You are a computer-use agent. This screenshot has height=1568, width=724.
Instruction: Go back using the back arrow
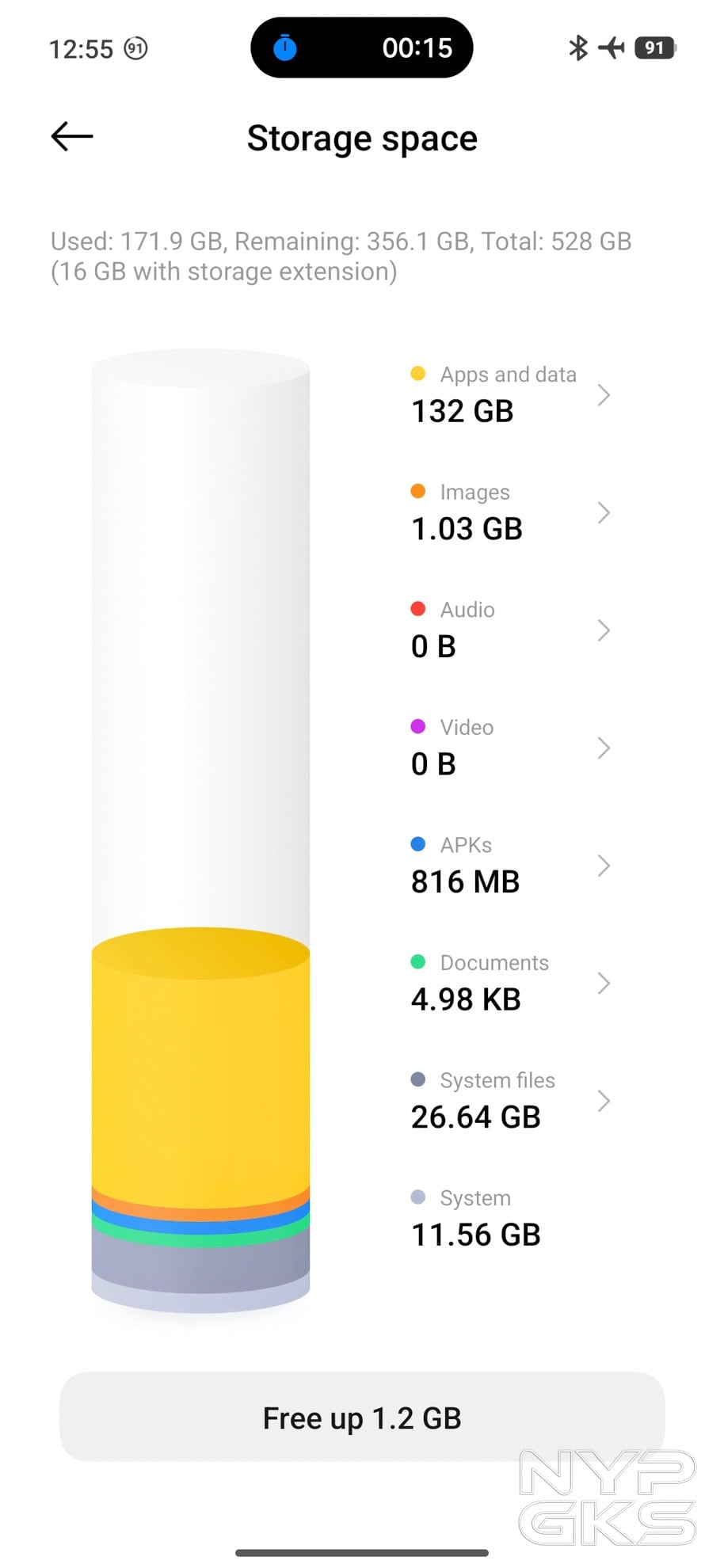pyautogui.click(x=70, y=137)
